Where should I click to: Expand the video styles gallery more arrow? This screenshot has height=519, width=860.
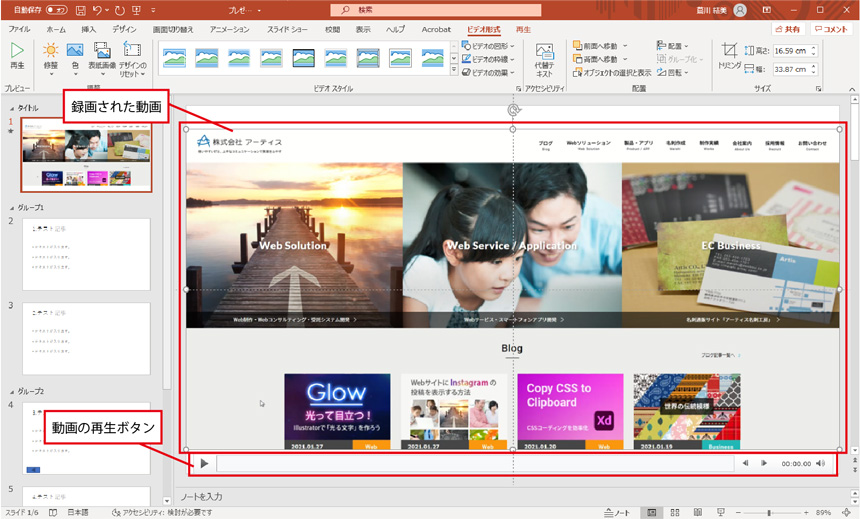tap(454, 70)
